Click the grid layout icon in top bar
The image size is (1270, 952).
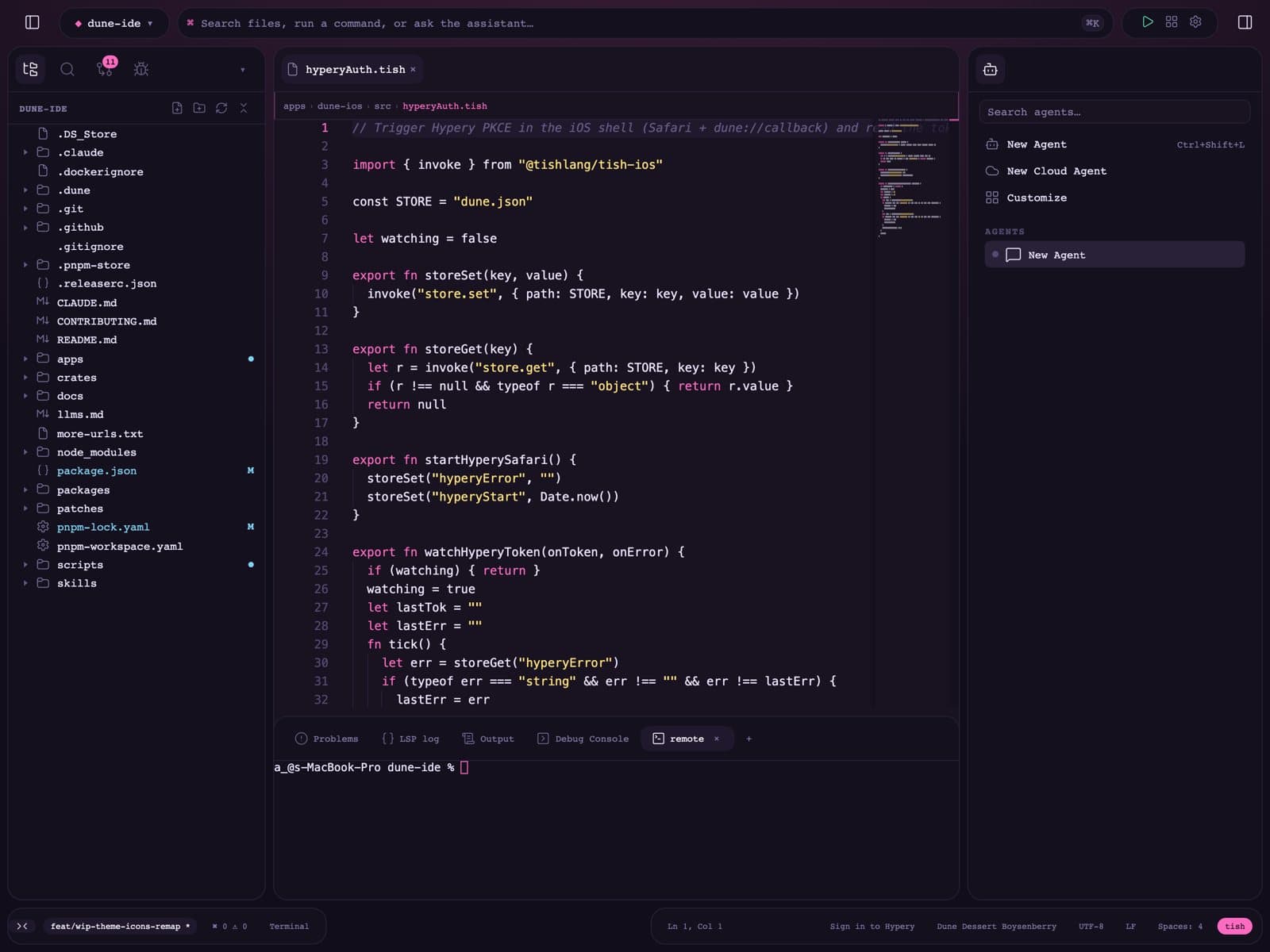1172,22
